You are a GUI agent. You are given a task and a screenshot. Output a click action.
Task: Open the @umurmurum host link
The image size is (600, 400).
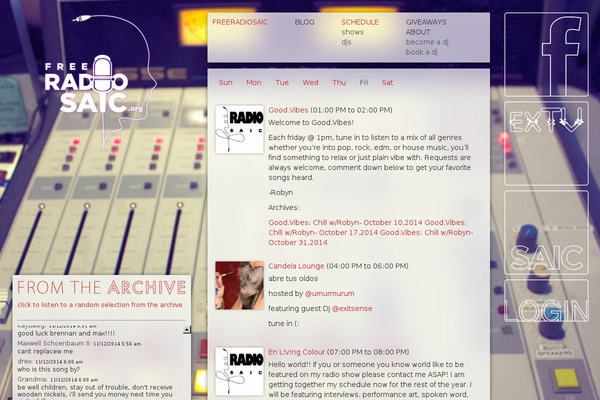(329, 294)
